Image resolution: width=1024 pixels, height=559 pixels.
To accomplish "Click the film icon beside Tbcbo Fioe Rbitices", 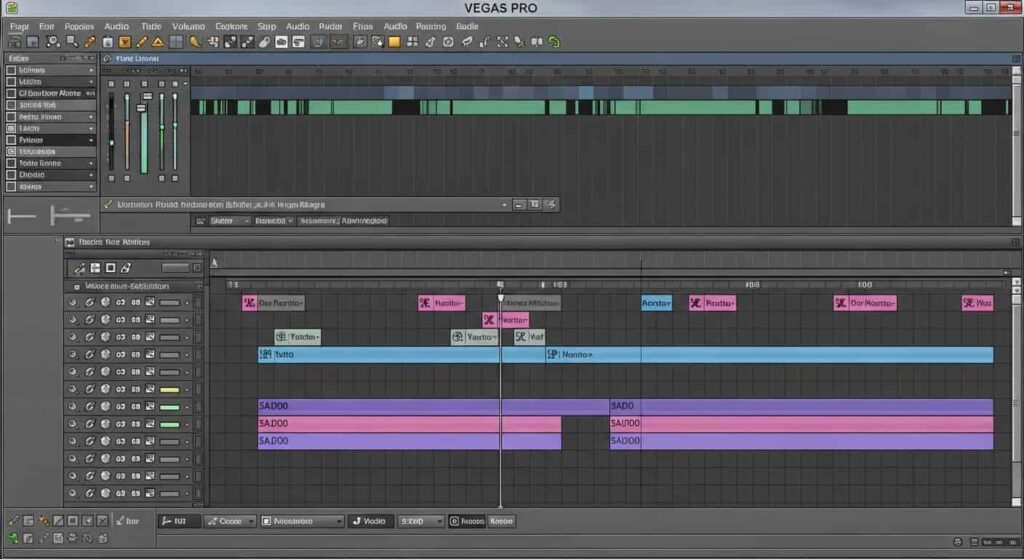I will (x=70, y=242).
